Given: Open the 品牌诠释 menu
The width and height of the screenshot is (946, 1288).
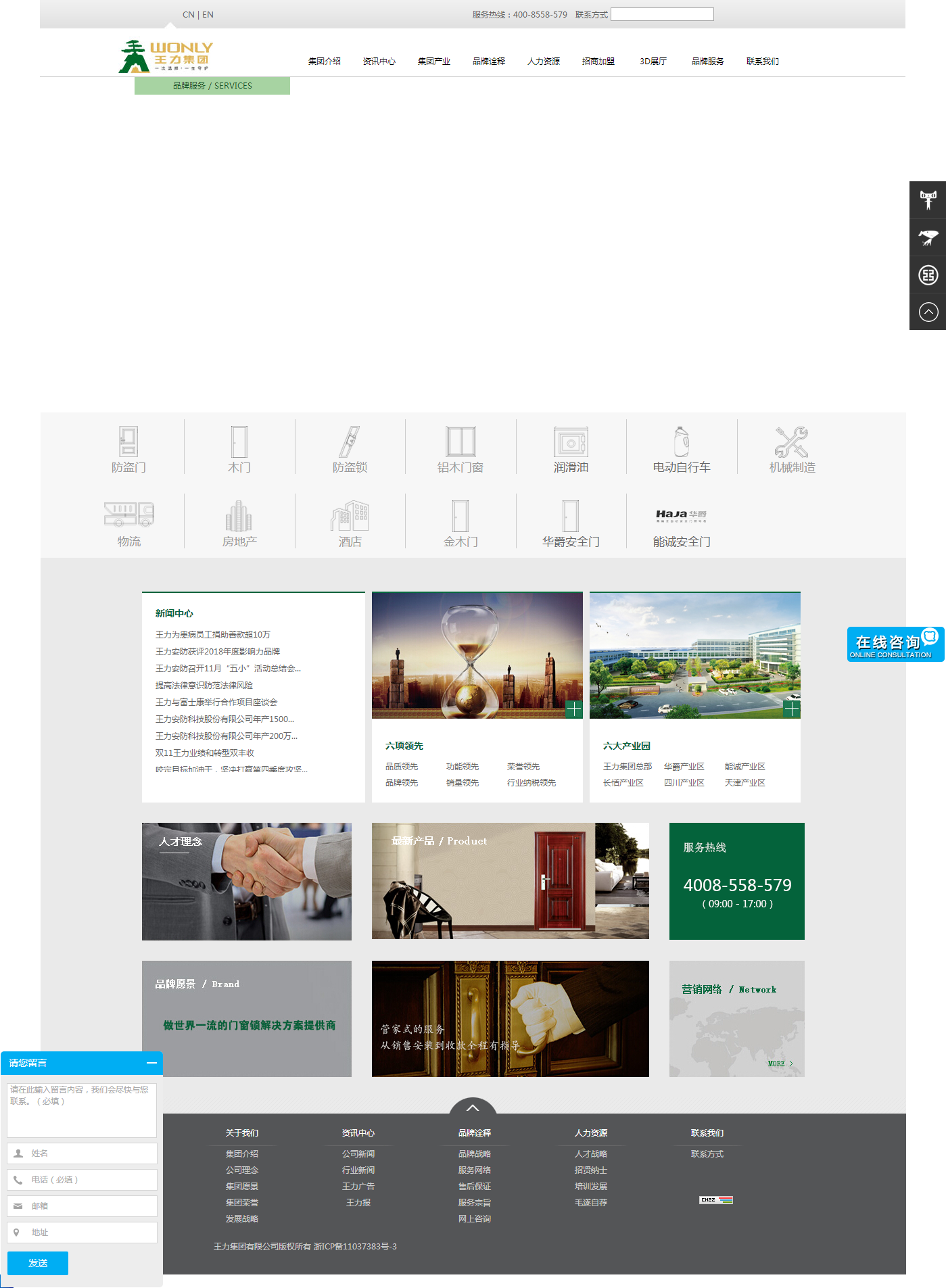Looking at the screenshot, I should [489, 61].
